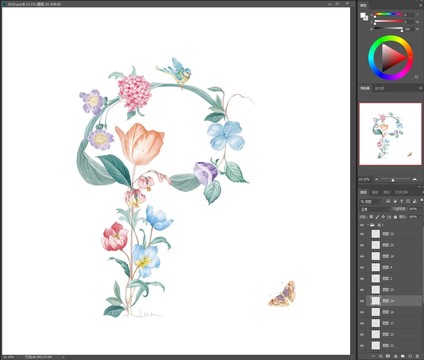Viewport: 424px width, 360px height.
Task: Lock image pixels using the brush lock icon
Action: pos(377,217)
